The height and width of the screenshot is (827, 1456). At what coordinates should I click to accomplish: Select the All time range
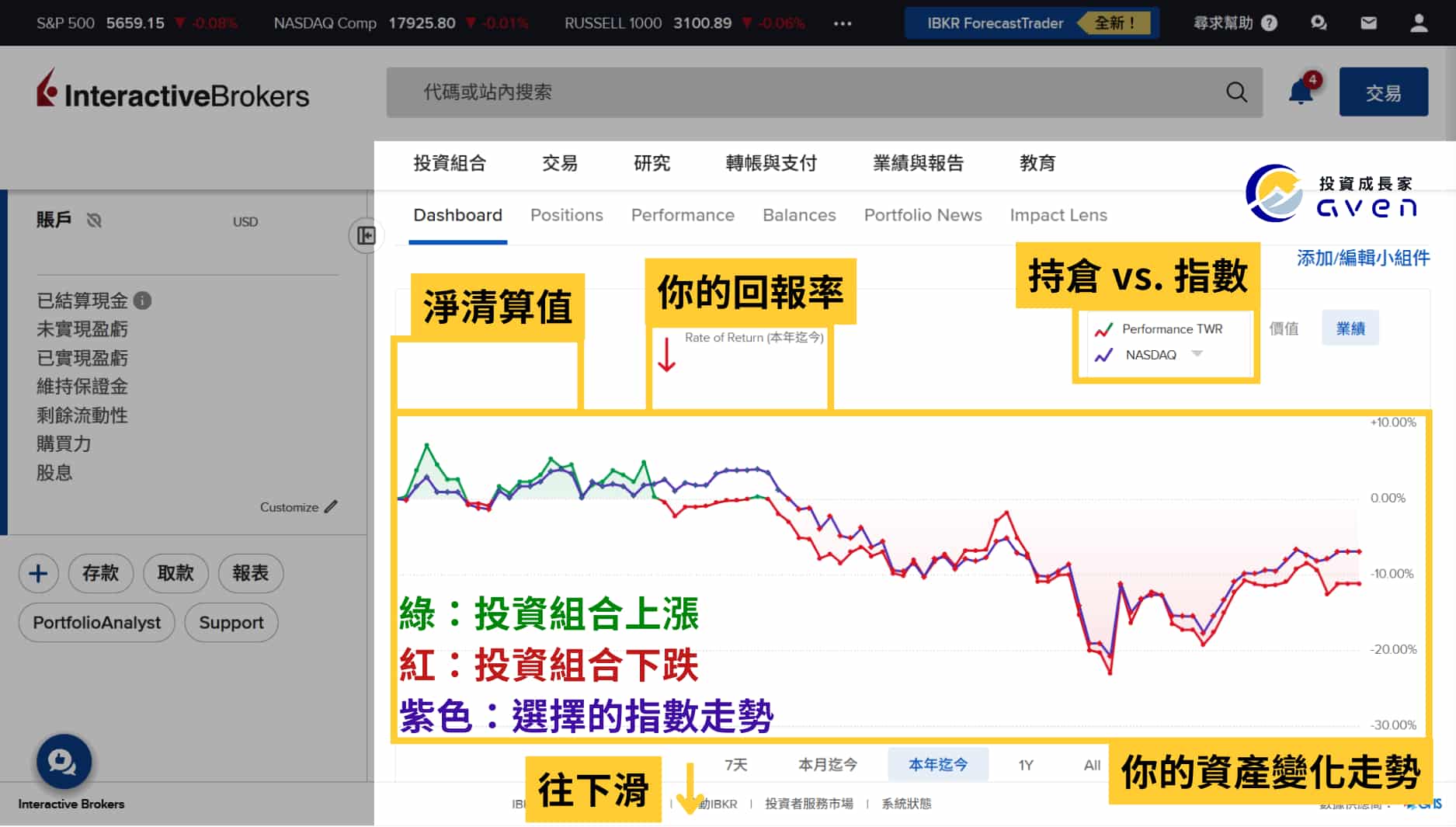1092,765
